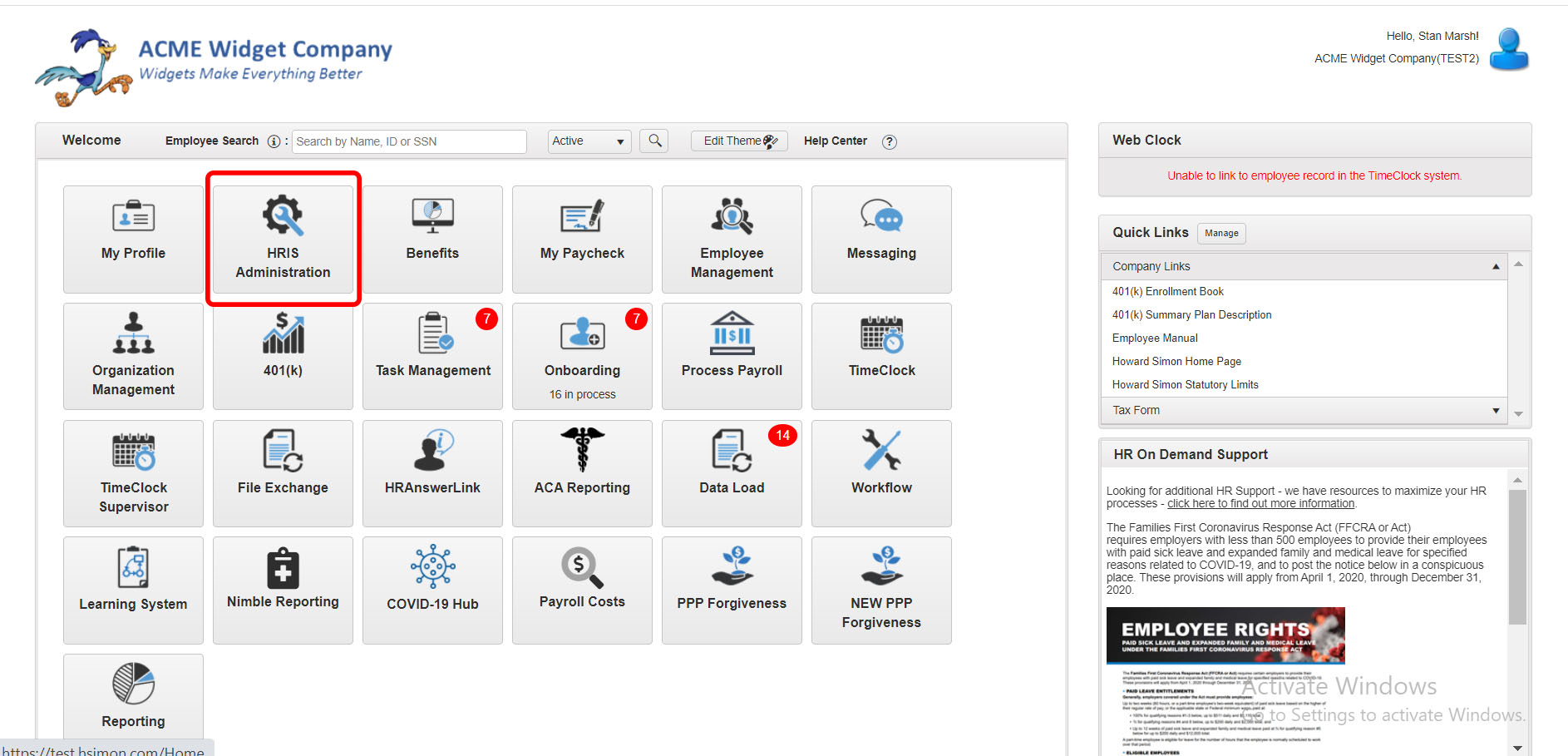The width and height of the screenshot is (1568, 756).
Task: Expand the Tax Form section
Action: pyautogui.click(x=1304, y=410)
